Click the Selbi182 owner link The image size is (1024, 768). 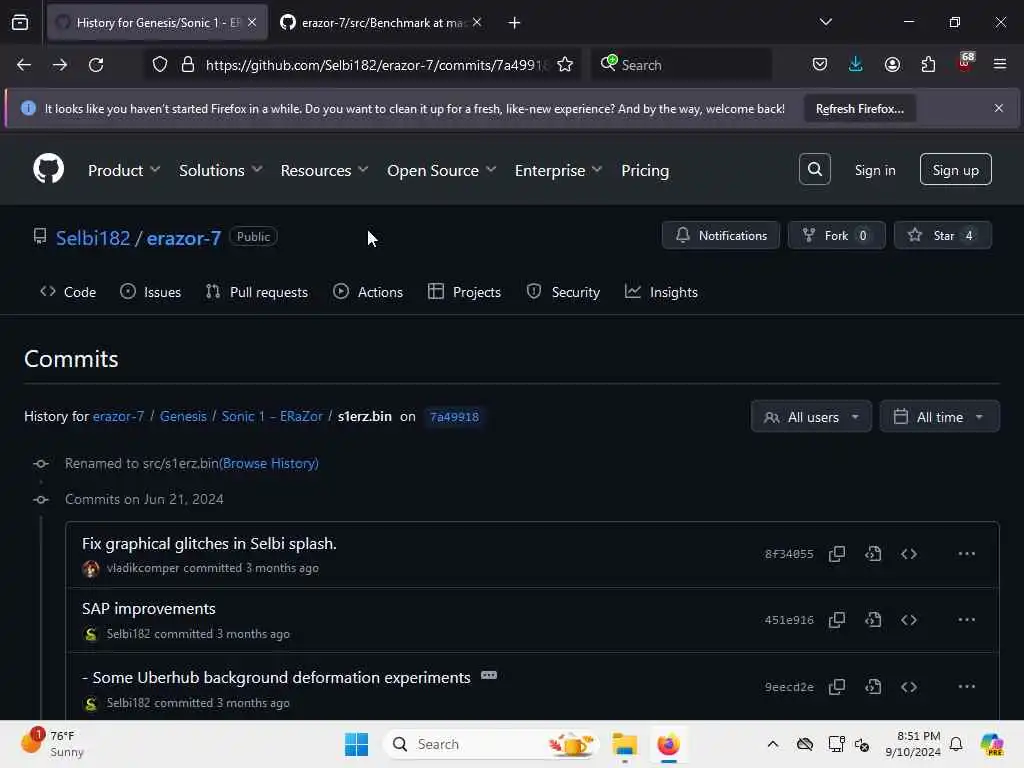[93, 238]
